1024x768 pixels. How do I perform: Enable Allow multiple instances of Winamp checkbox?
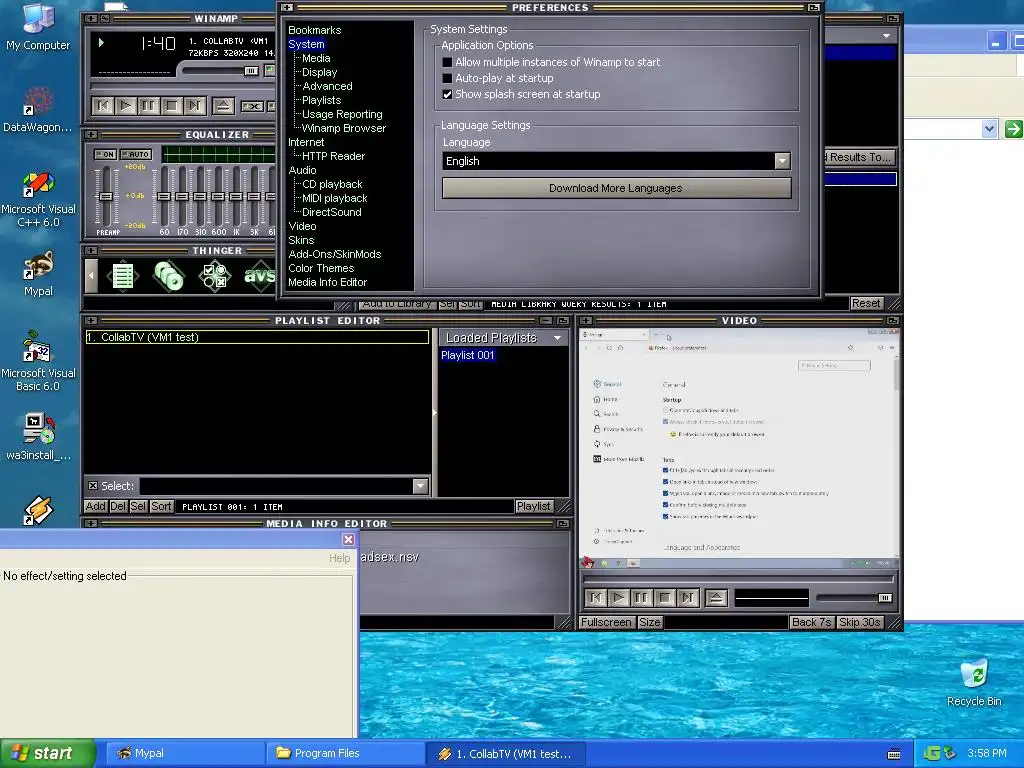447,62
